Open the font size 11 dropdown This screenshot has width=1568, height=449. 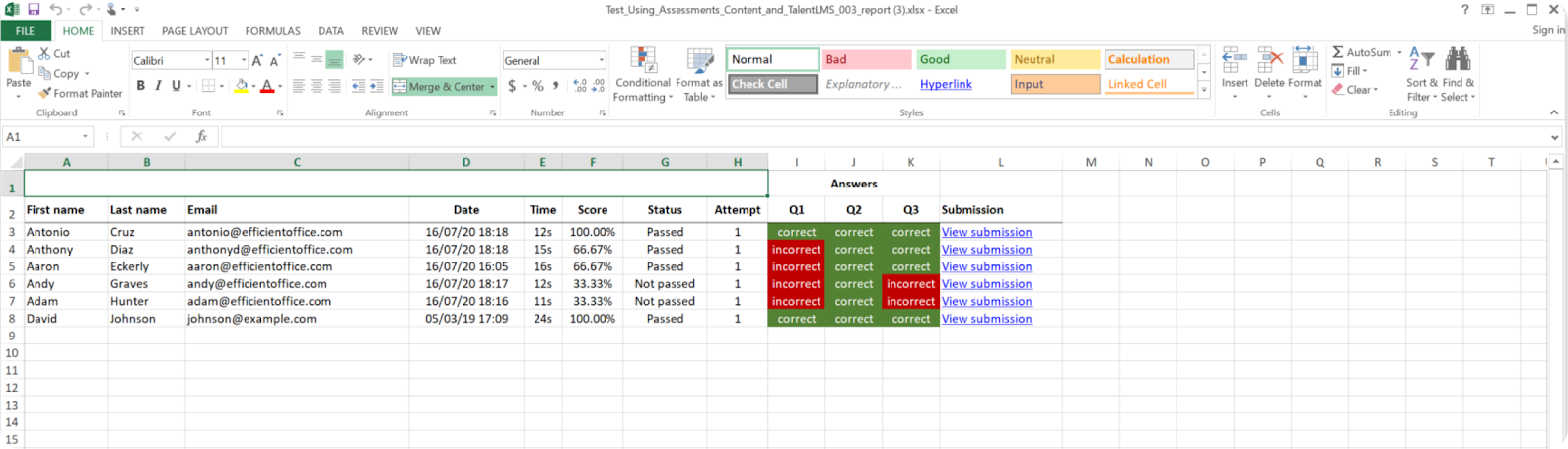(x=244, y=60)
